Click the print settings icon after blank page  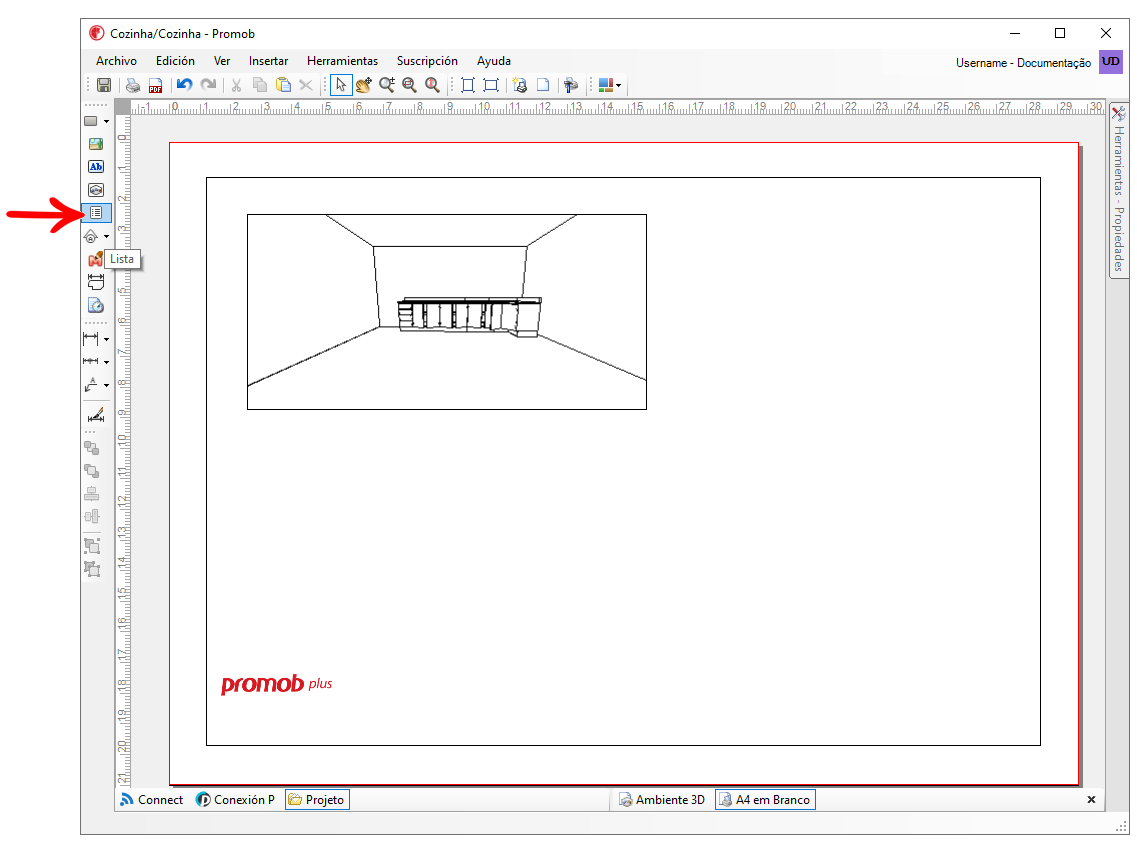(571, 85)
